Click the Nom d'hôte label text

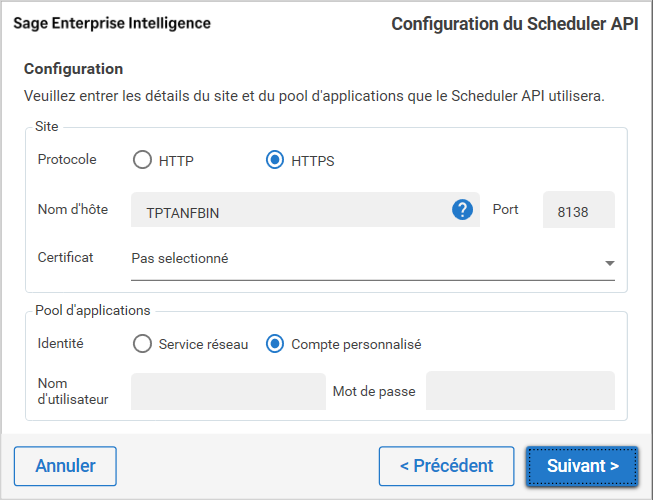click(x=72, y=209)
